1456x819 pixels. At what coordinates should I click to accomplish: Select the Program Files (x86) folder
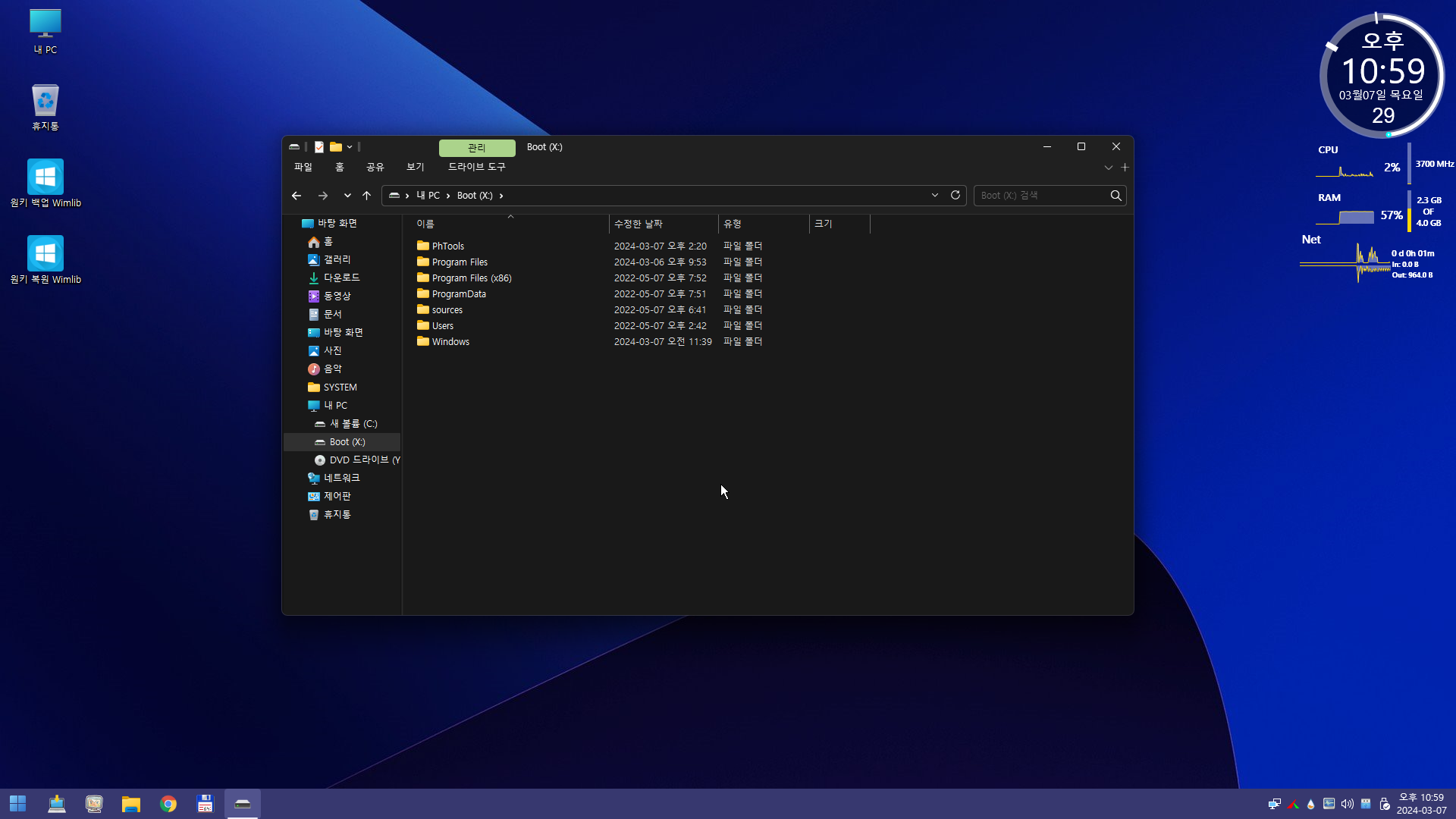pos(464,278)
